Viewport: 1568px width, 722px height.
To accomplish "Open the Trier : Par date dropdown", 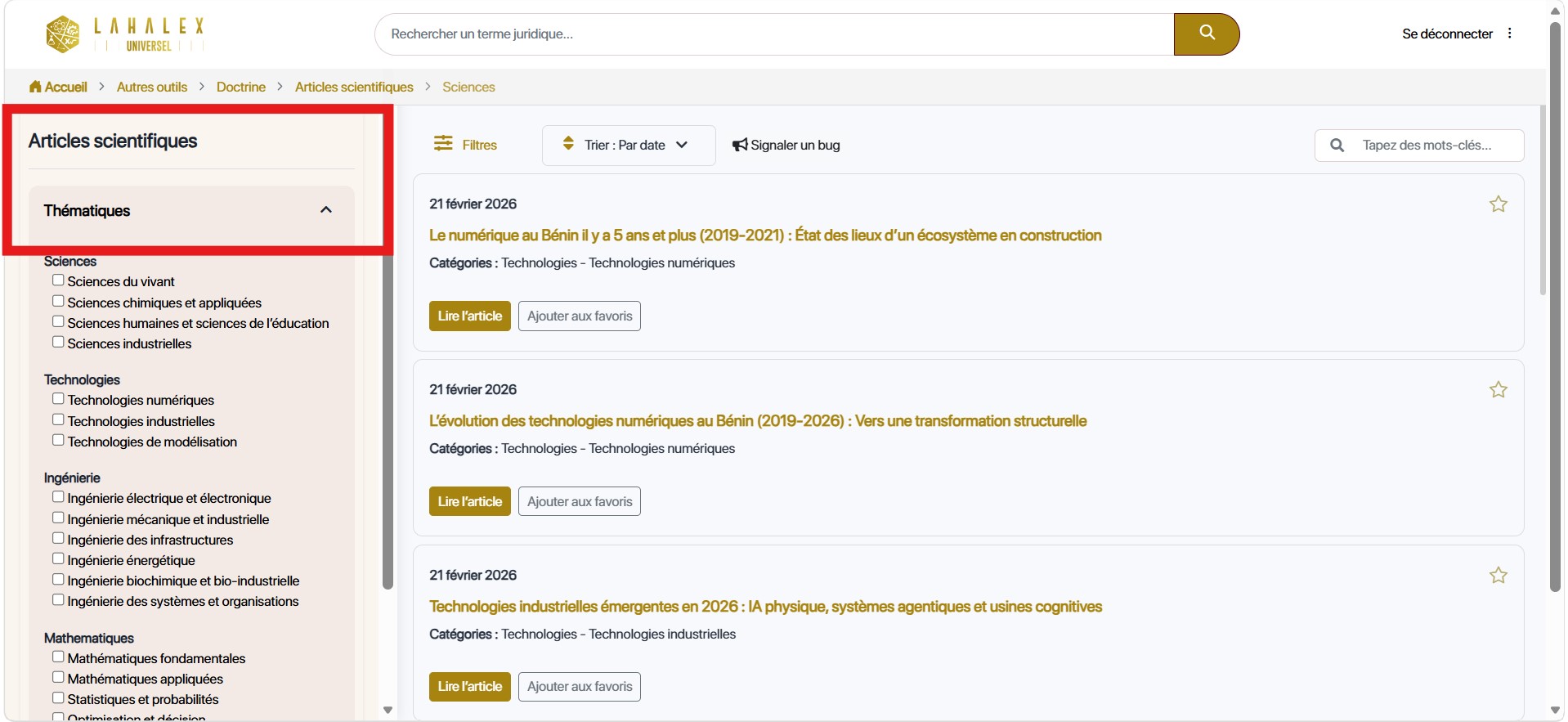I will pyautogui.click(x=629, y=145).
